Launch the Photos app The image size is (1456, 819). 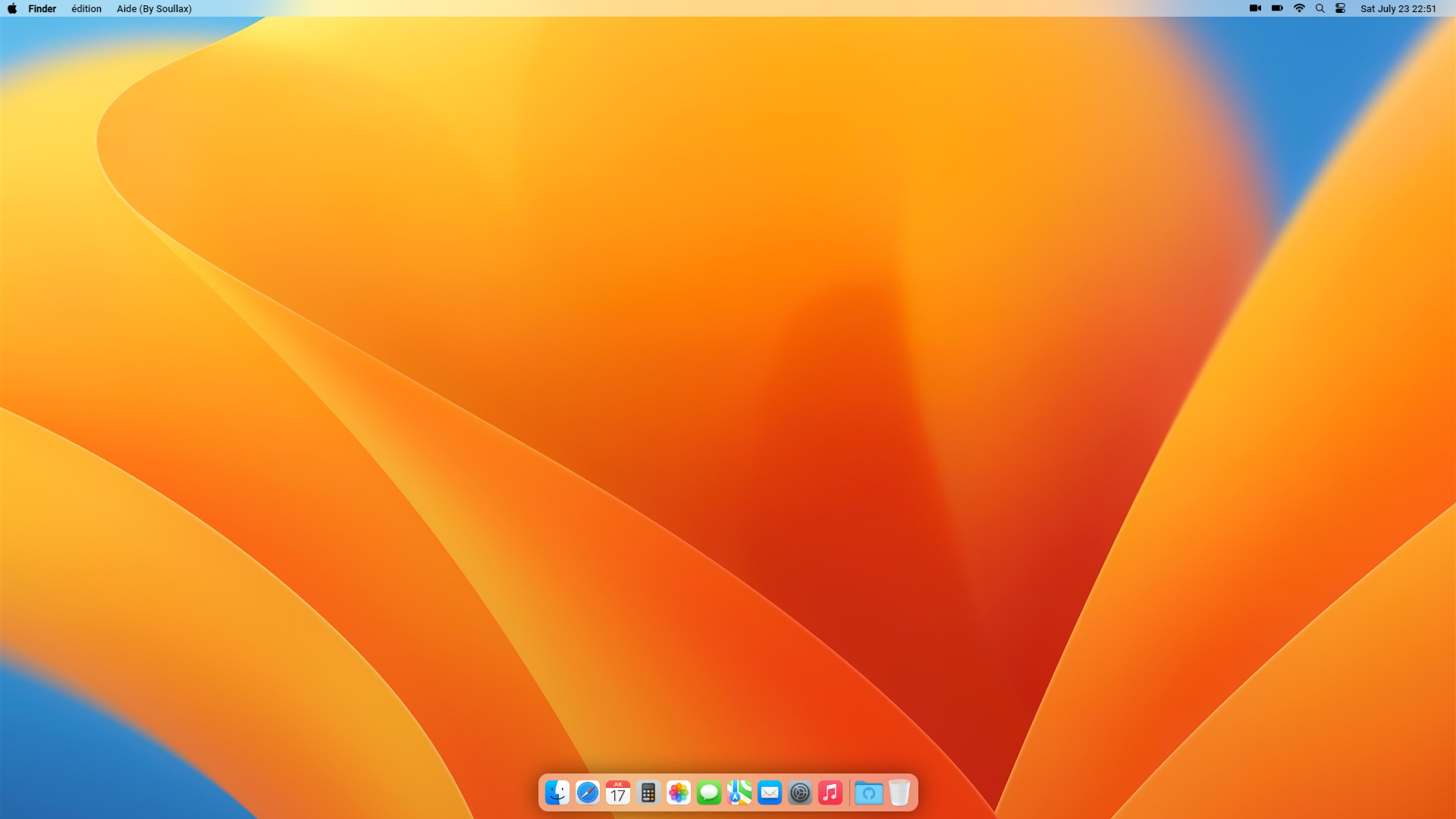[x=679, y=792]
